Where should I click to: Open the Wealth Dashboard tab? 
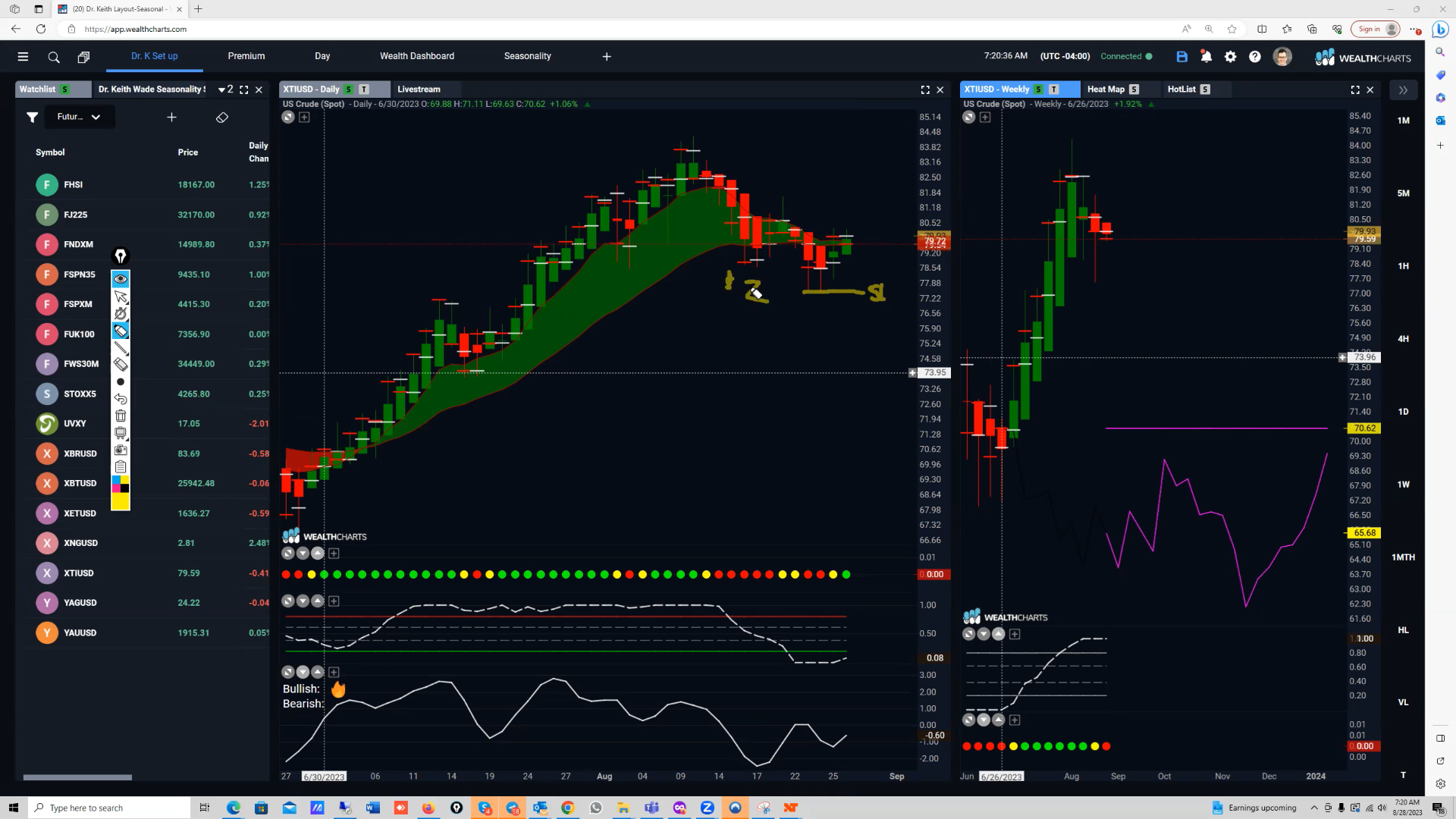click(417, 56)
